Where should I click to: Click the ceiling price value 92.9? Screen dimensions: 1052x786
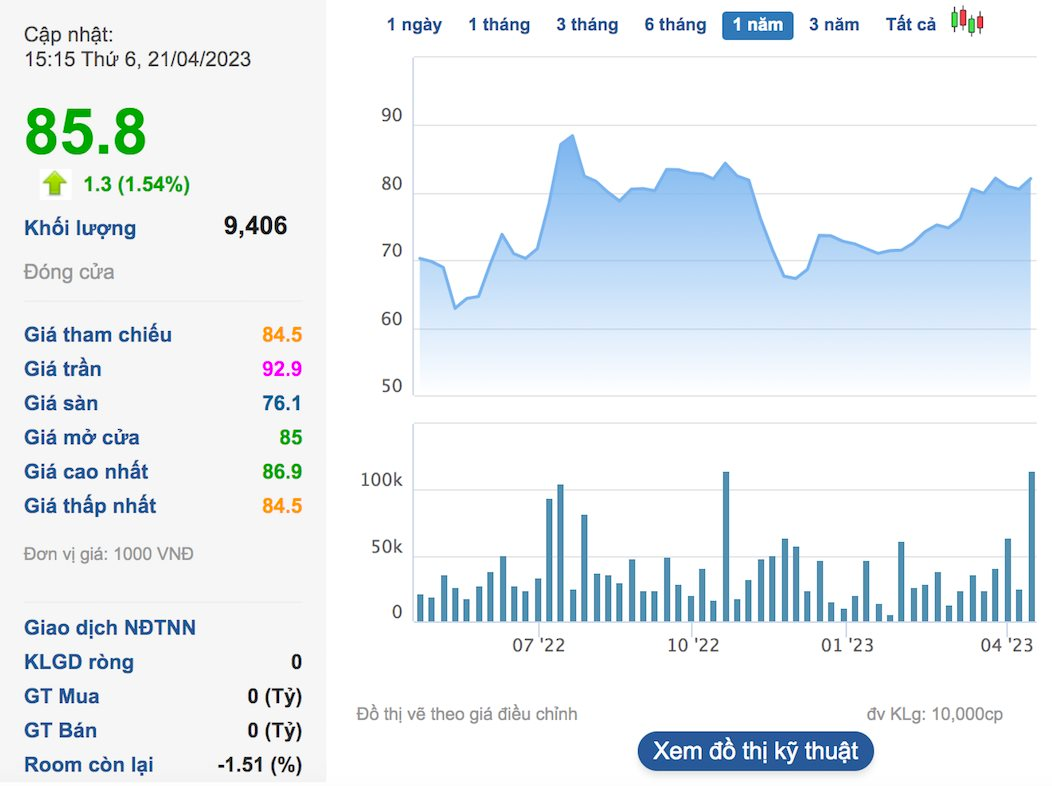tap(282, 369)
